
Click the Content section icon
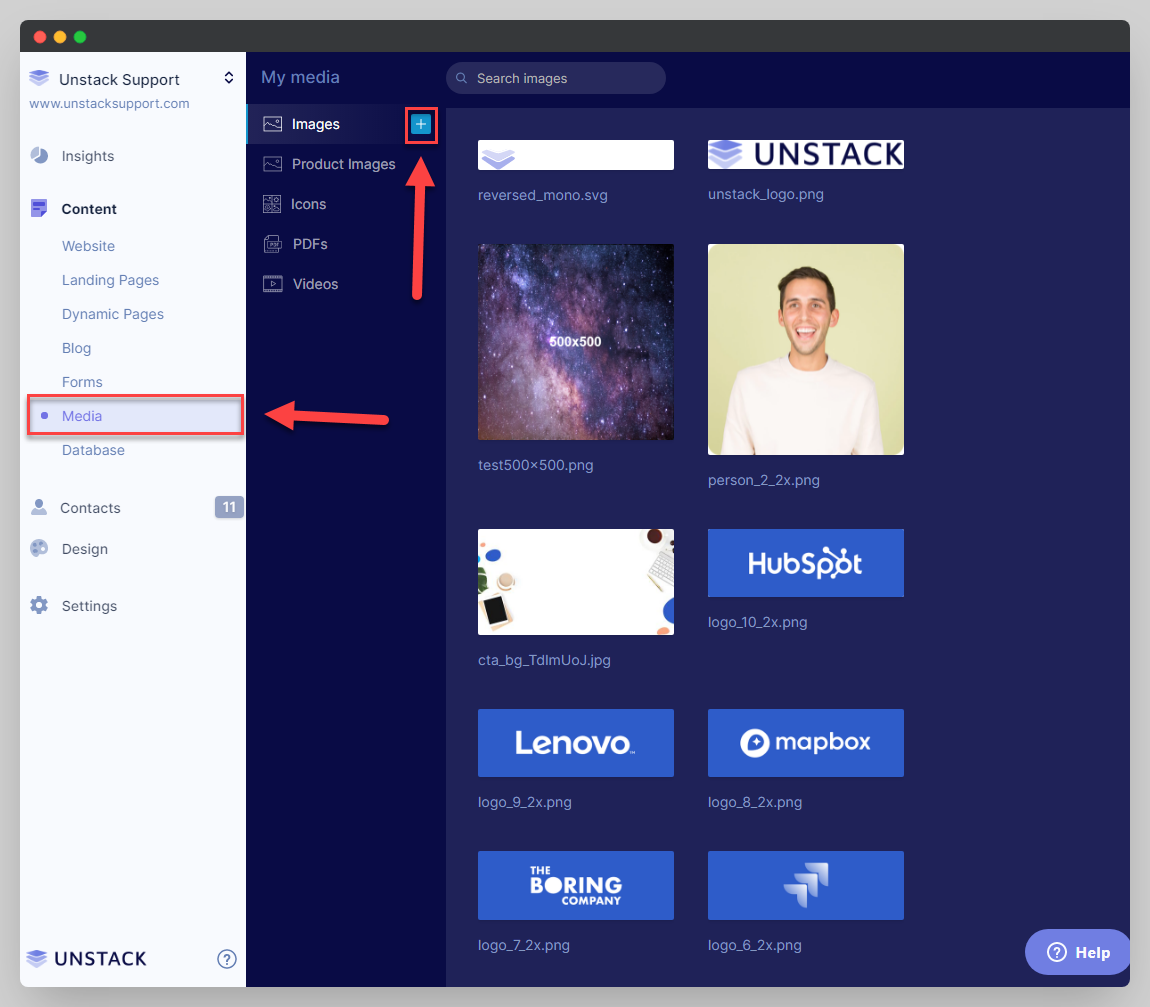39,208
